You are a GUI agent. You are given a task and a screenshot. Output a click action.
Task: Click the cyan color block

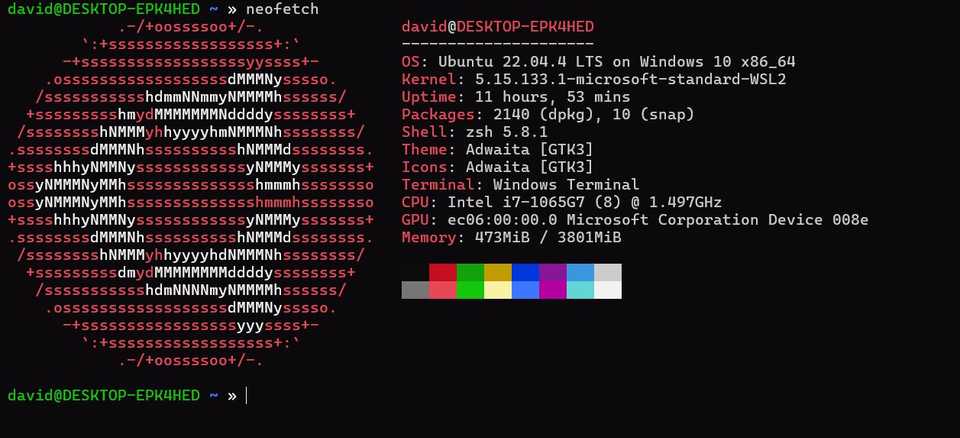point(580,290)
